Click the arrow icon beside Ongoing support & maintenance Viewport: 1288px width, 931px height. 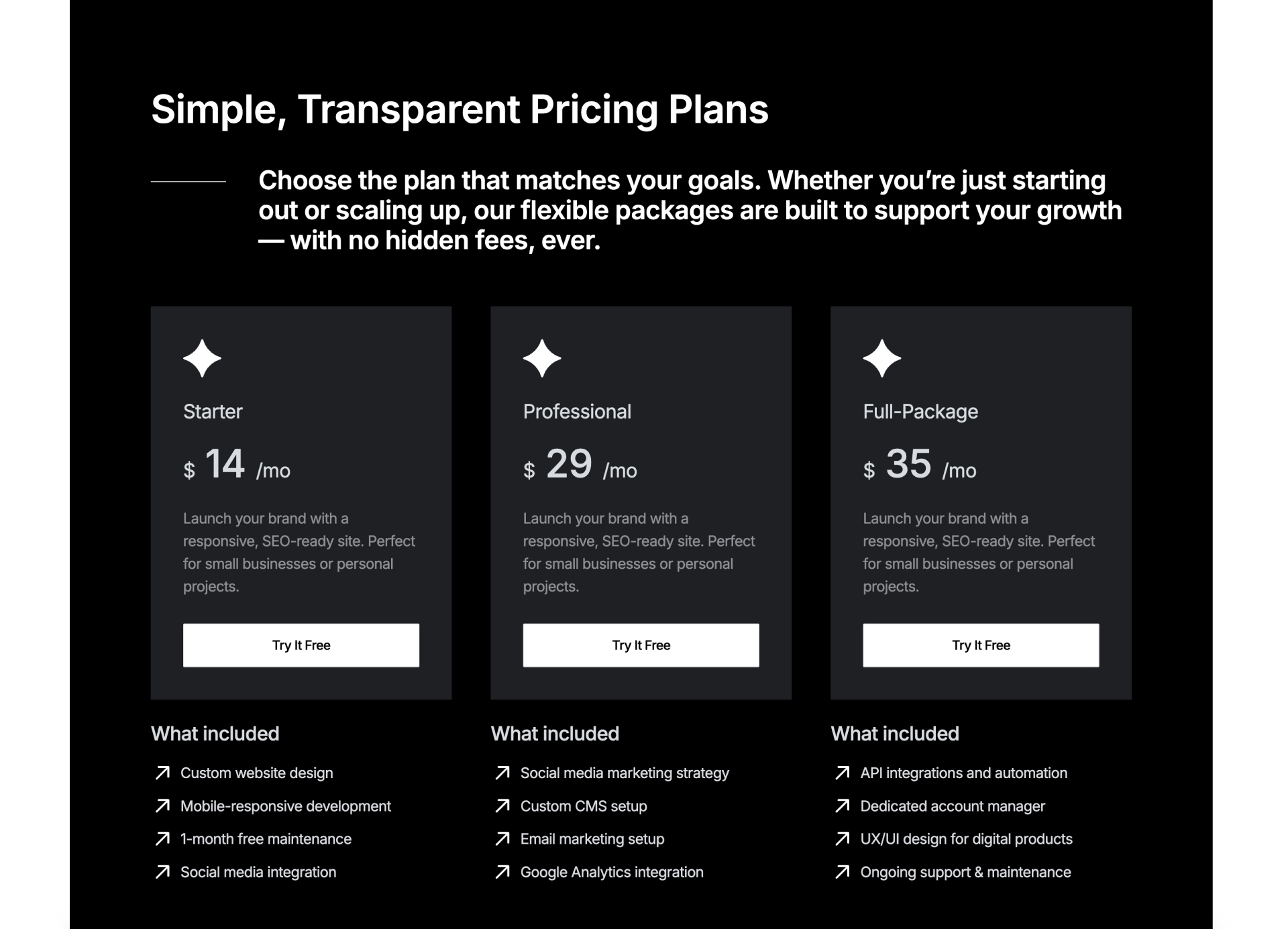click(x=841, y=872)
